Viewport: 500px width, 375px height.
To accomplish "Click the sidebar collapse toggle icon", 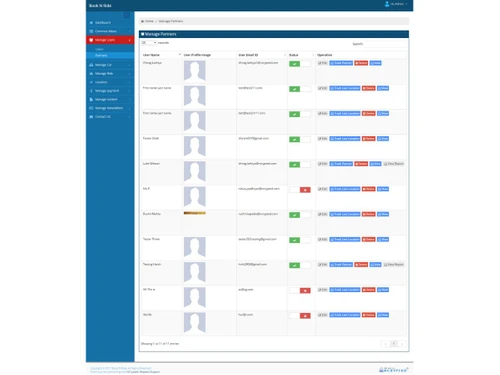I will 127,15.
